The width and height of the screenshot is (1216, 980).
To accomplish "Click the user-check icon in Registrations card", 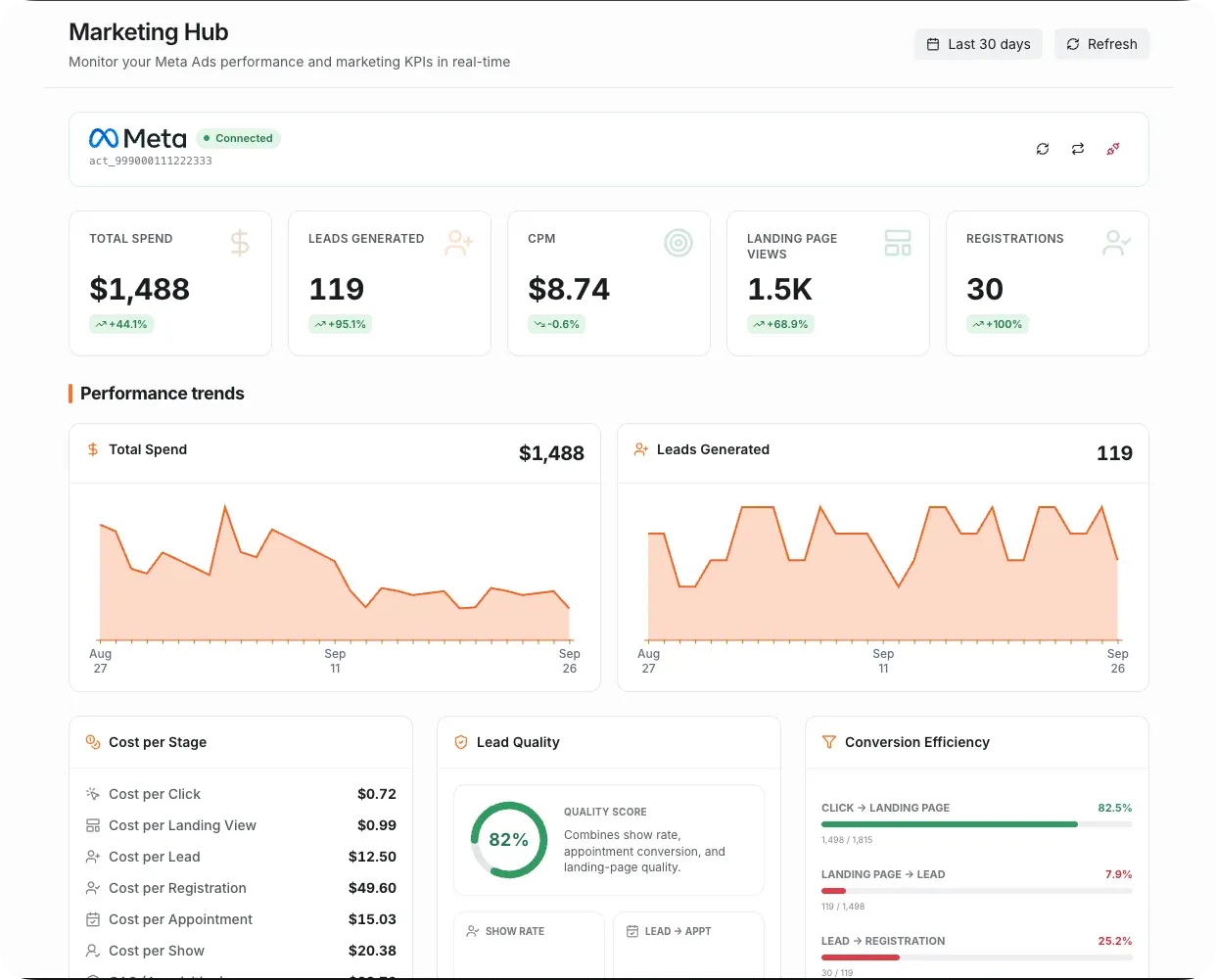I will [x=1117, y=243].
